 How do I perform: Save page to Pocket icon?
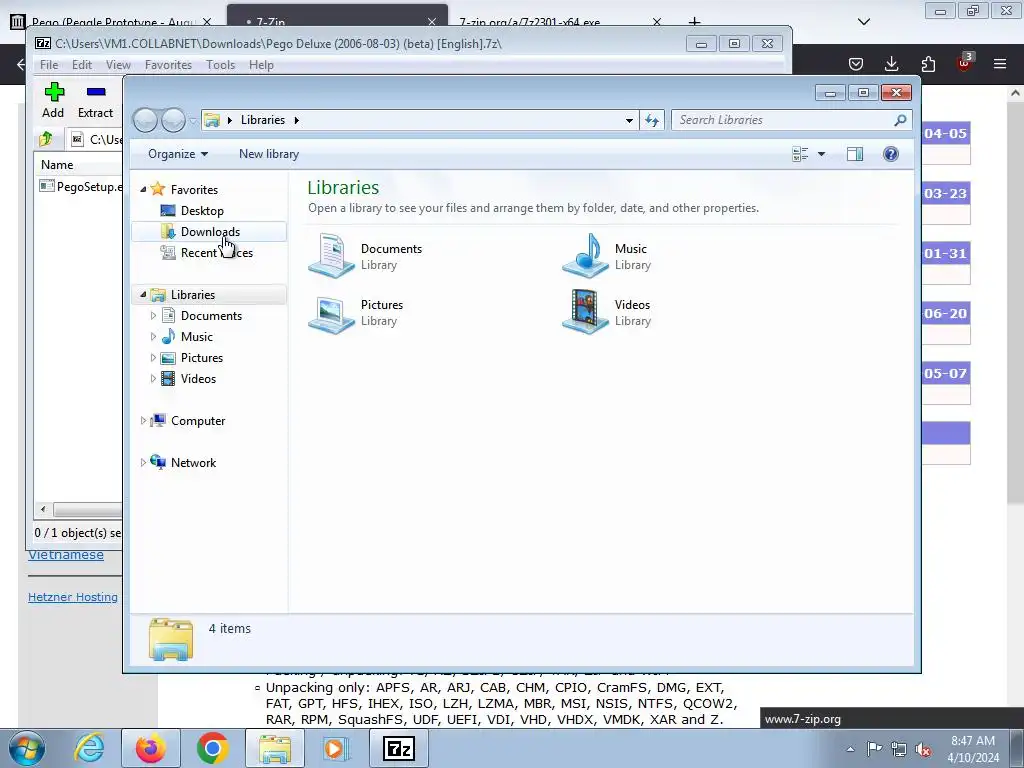(856, 64)
